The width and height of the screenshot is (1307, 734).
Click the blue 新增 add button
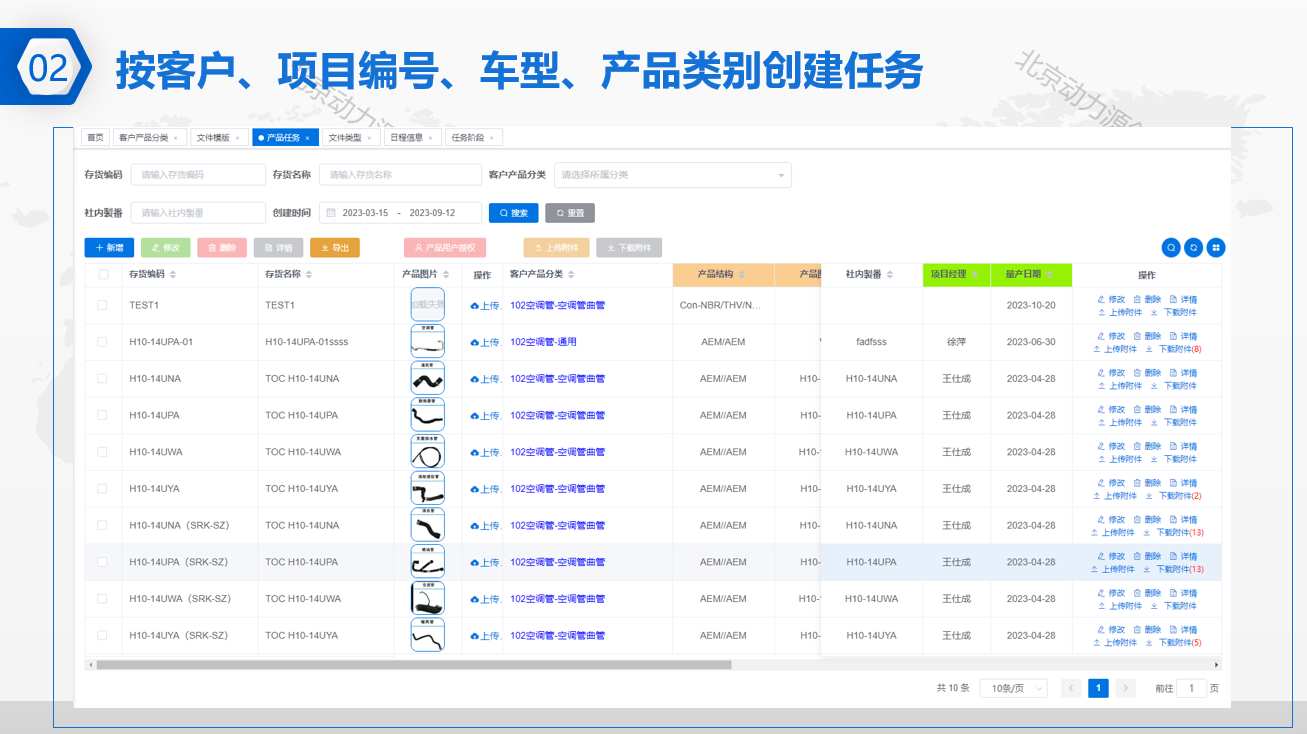[x=109, y=248]
